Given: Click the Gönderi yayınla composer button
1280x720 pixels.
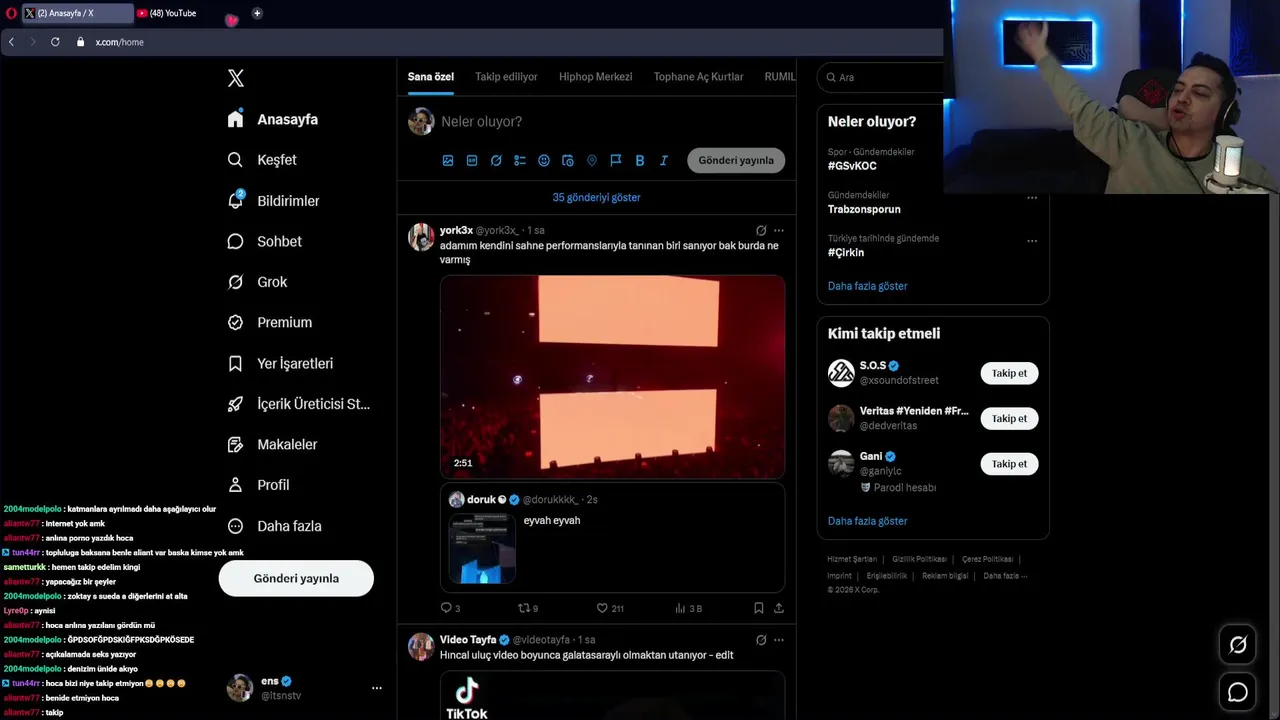Looking at the screenshot, I should [736, 160].
